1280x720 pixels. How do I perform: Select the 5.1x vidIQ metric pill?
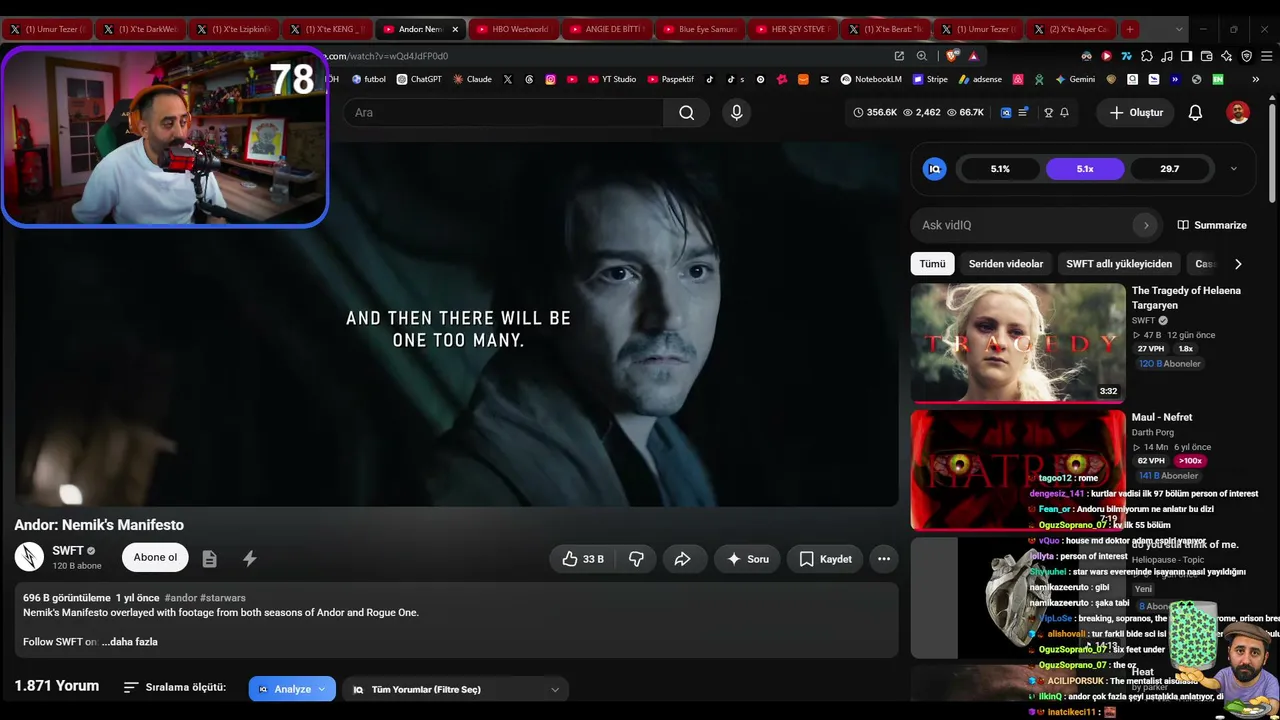[x=1085, y=169]
